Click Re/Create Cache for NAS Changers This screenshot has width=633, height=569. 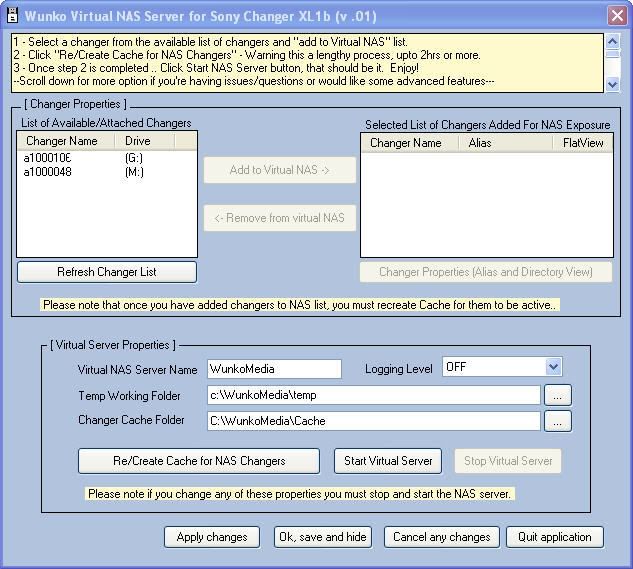(199, 461)
